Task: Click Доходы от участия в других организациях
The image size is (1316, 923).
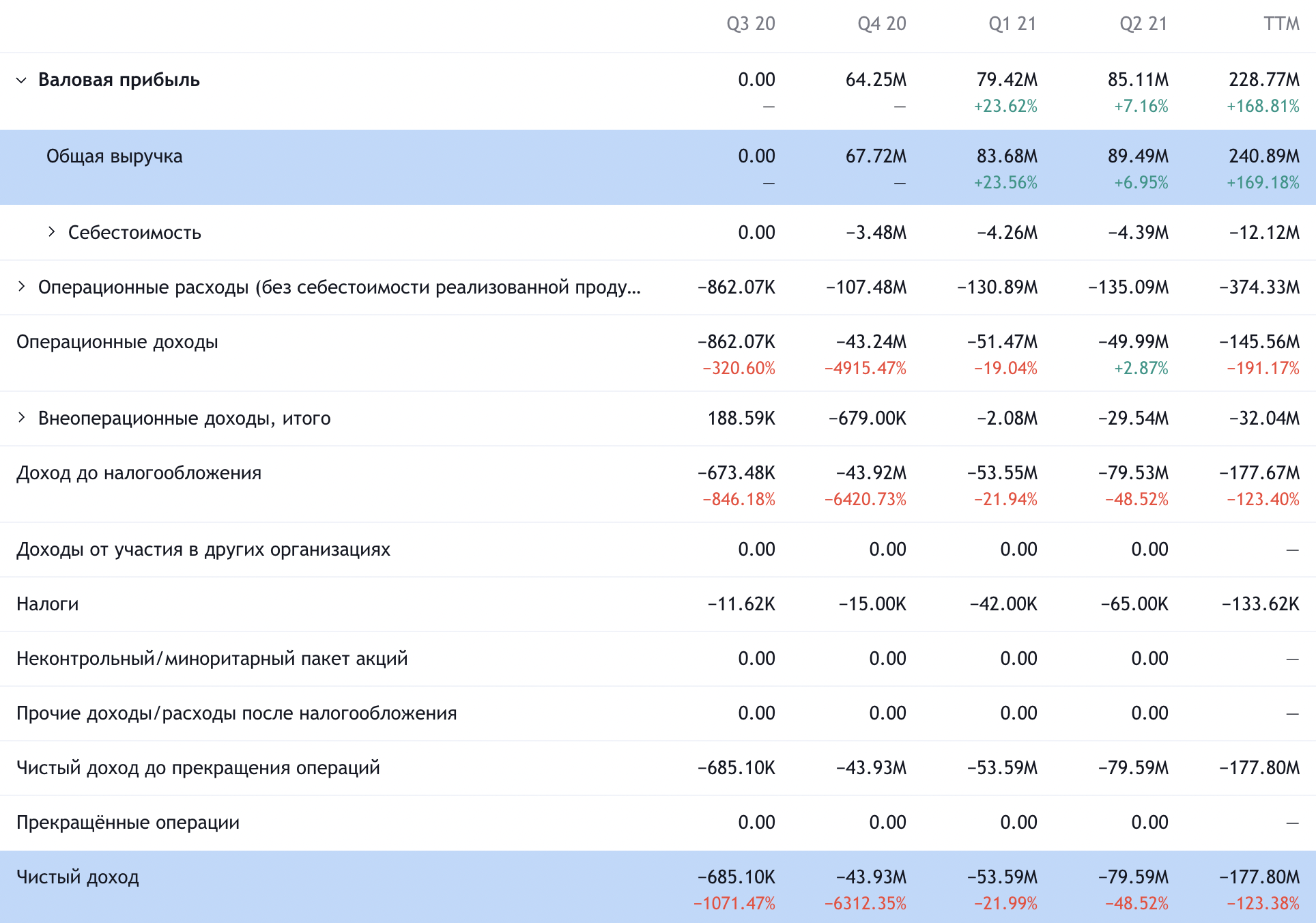Action: 203,550
